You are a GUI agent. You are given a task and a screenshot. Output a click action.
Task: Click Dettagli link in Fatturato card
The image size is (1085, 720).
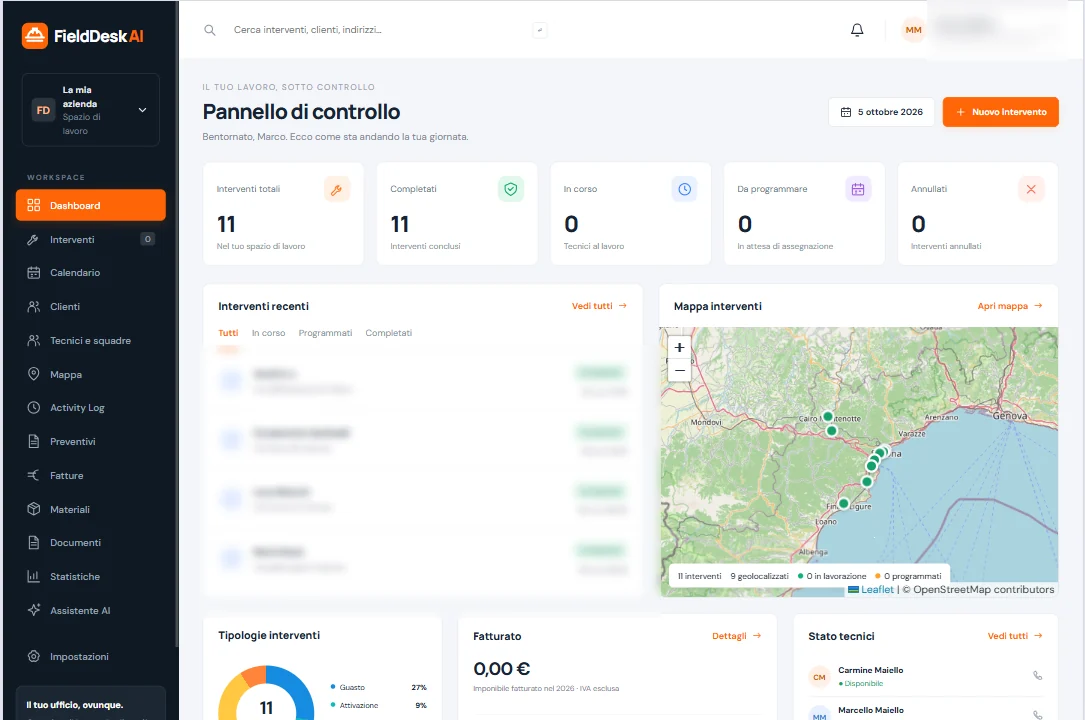[736, 636]
